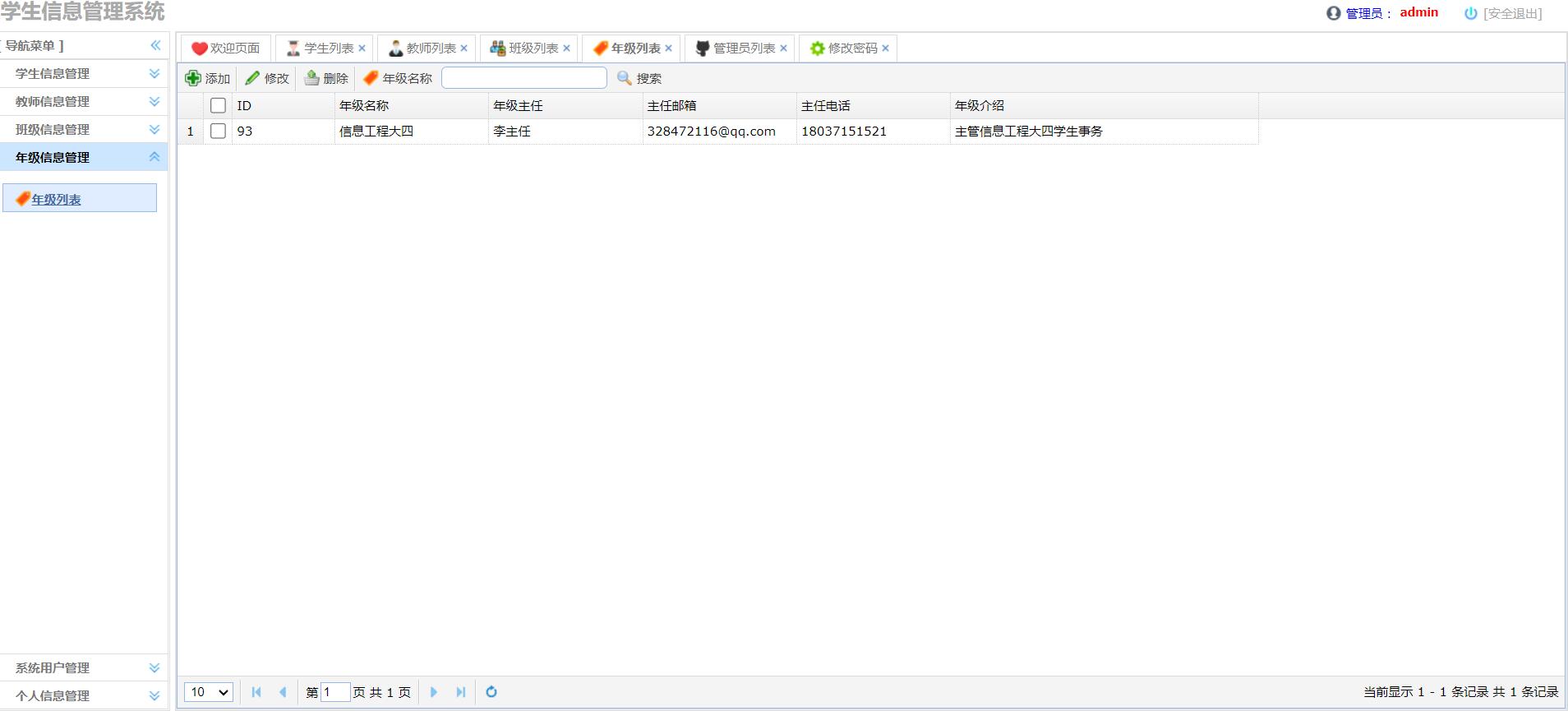Viewport: 1568px width, 711px height.
Task: Click the administrator user avatar icon
Action: (x=1334, y=13)
